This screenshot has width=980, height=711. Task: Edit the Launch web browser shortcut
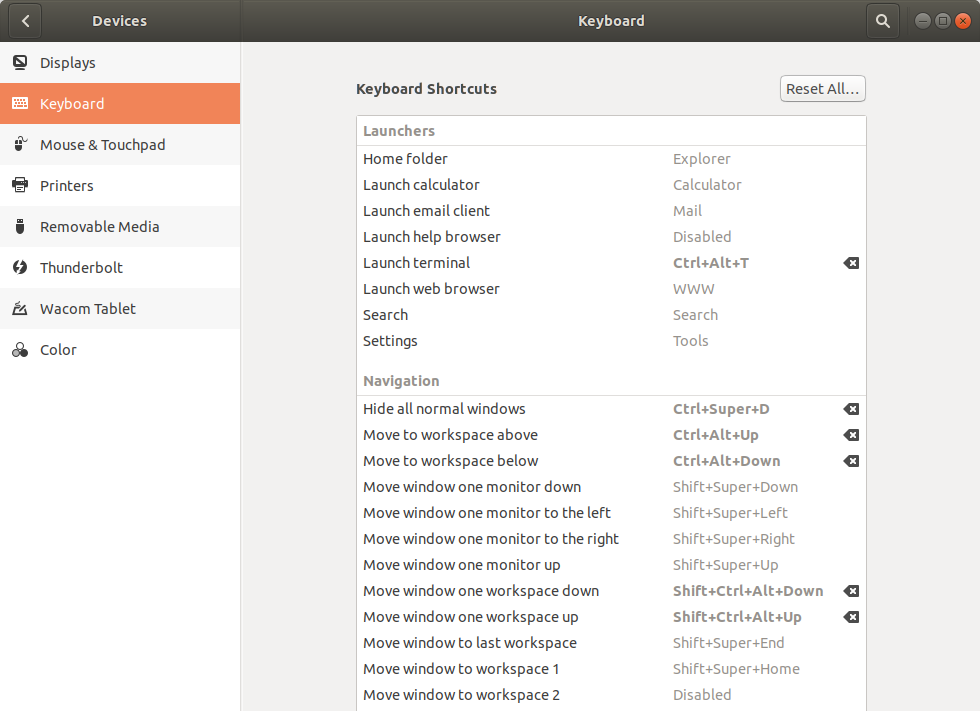(611, 289)
